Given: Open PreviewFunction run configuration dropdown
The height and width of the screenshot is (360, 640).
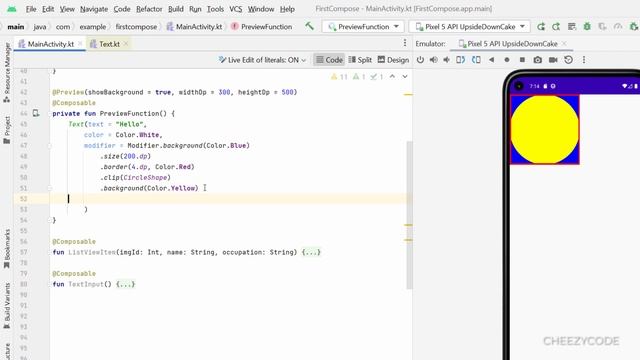Looking at the screenshot, I should point(363,27).
